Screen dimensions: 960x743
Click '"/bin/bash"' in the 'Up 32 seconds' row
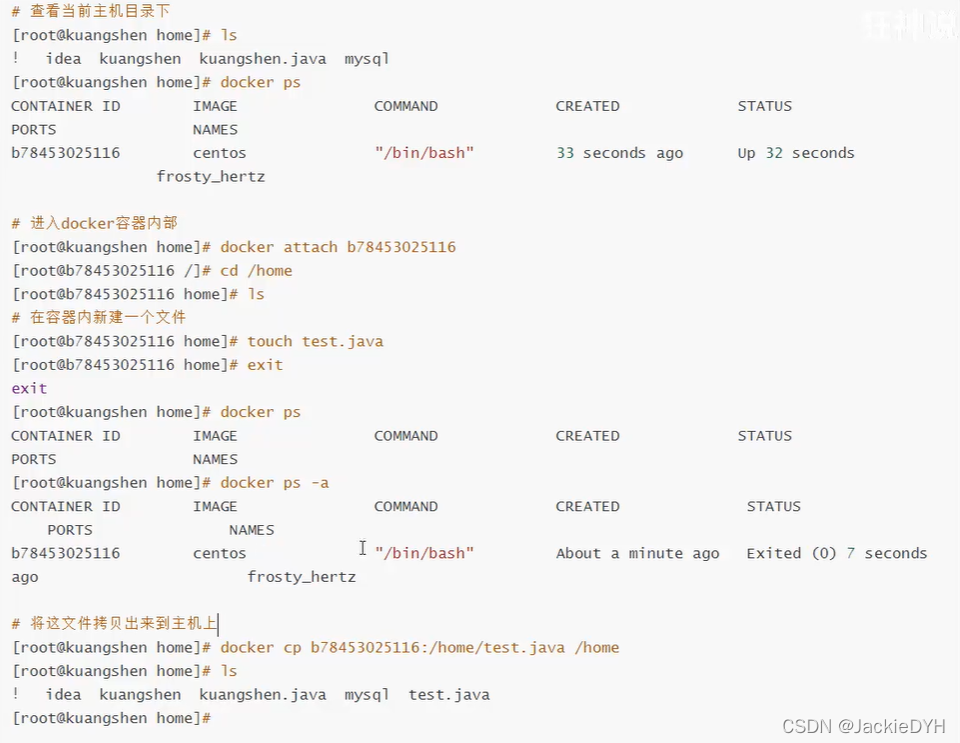click(424, 153)
